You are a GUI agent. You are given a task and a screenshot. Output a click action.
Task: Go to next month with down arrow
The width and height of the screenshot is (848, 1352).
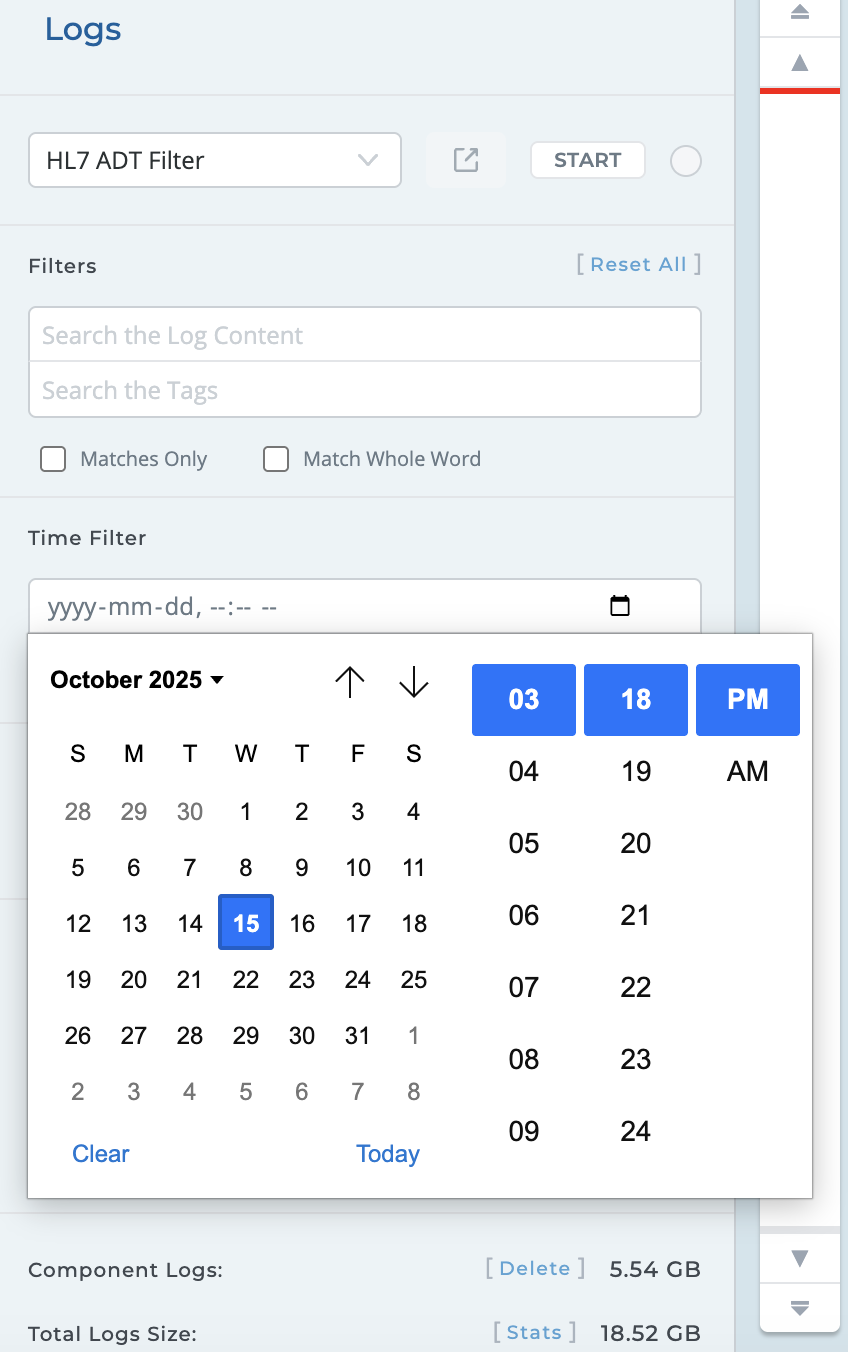pyautogui.click(x=413, y=682)
